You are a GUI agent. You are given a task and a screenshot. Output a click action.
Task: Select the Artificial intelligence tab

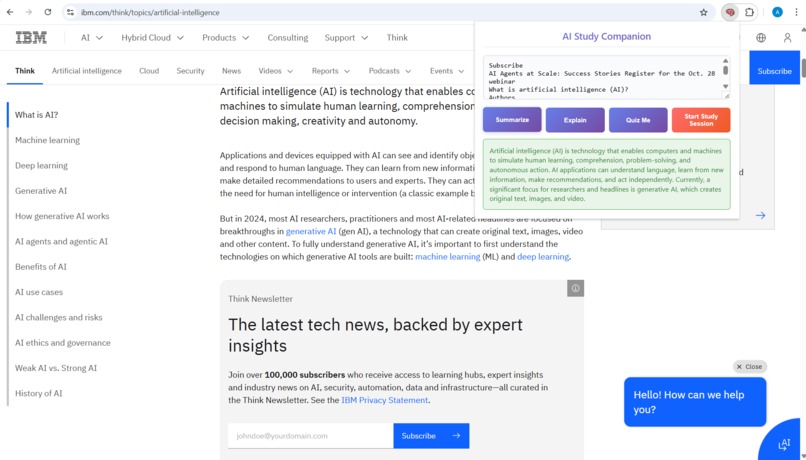pyautogui.click(x=87, y=71)
